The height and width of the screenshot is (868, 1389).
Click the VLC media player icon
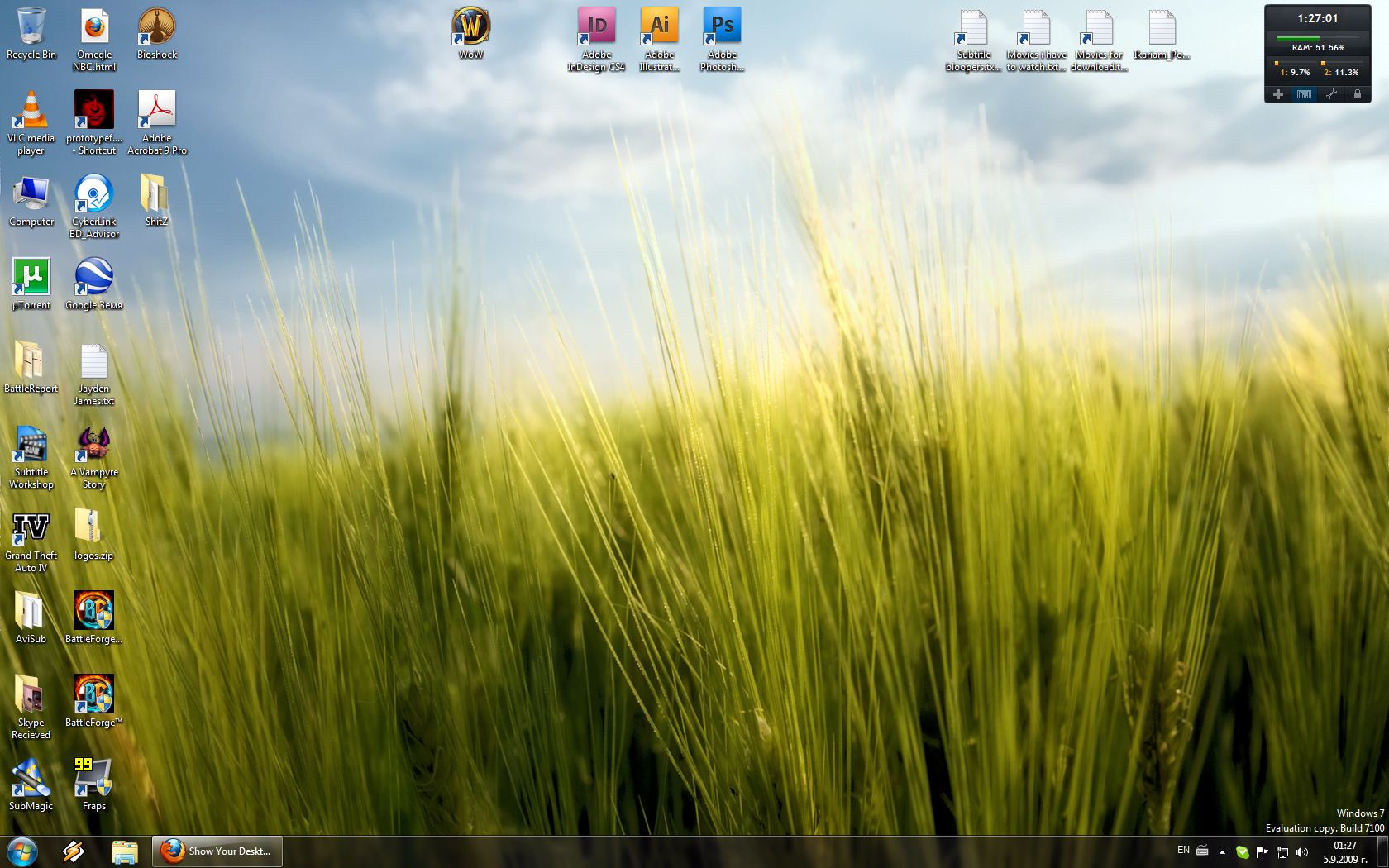pyautogui.click(x=31, y=112)
